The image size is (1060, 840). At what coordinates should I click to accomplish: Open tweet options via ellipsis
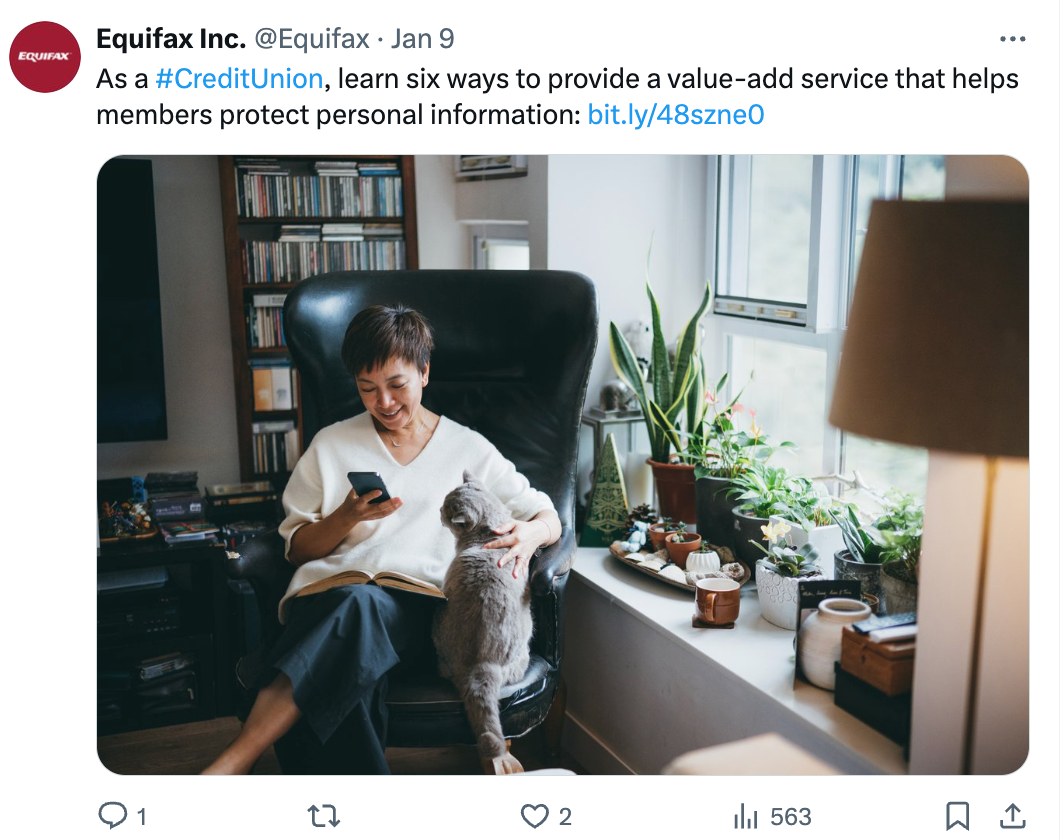[1013, 38]
